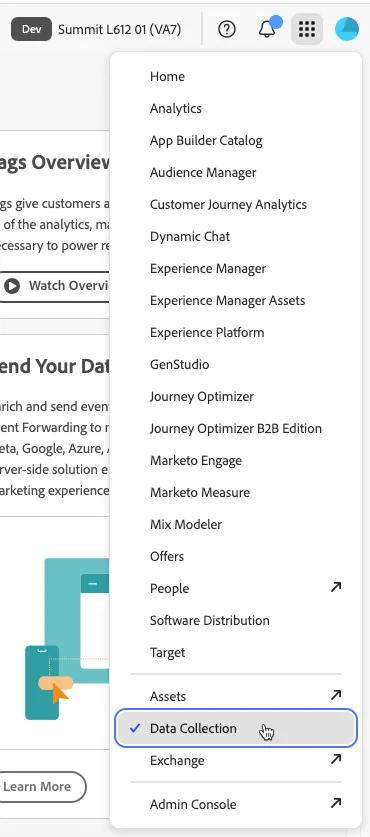Open the user profile avatar
Image resolution: width=370 pixels, height=837 pixels.
347,29
